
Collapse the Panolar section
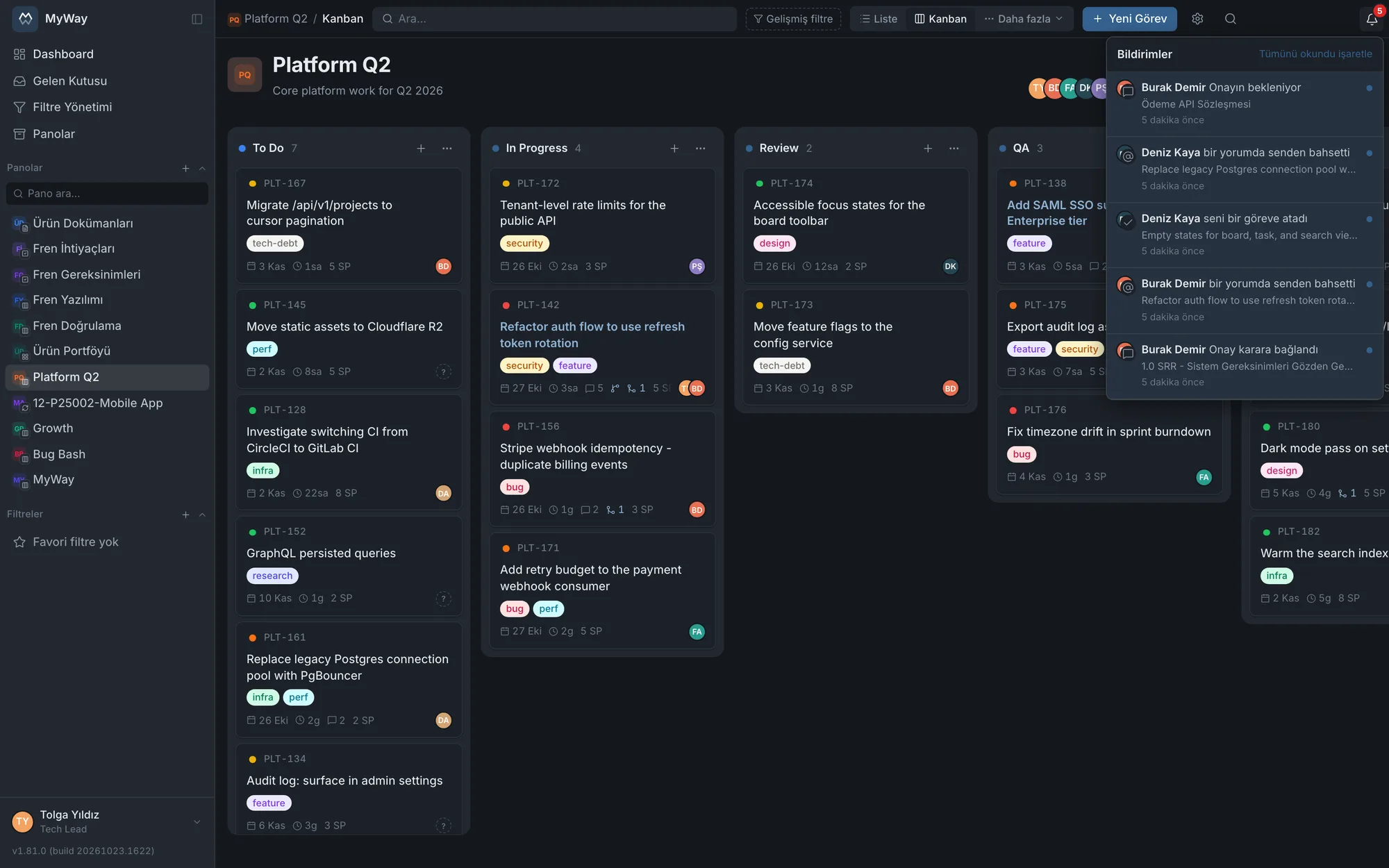click(x=202, y=168)
